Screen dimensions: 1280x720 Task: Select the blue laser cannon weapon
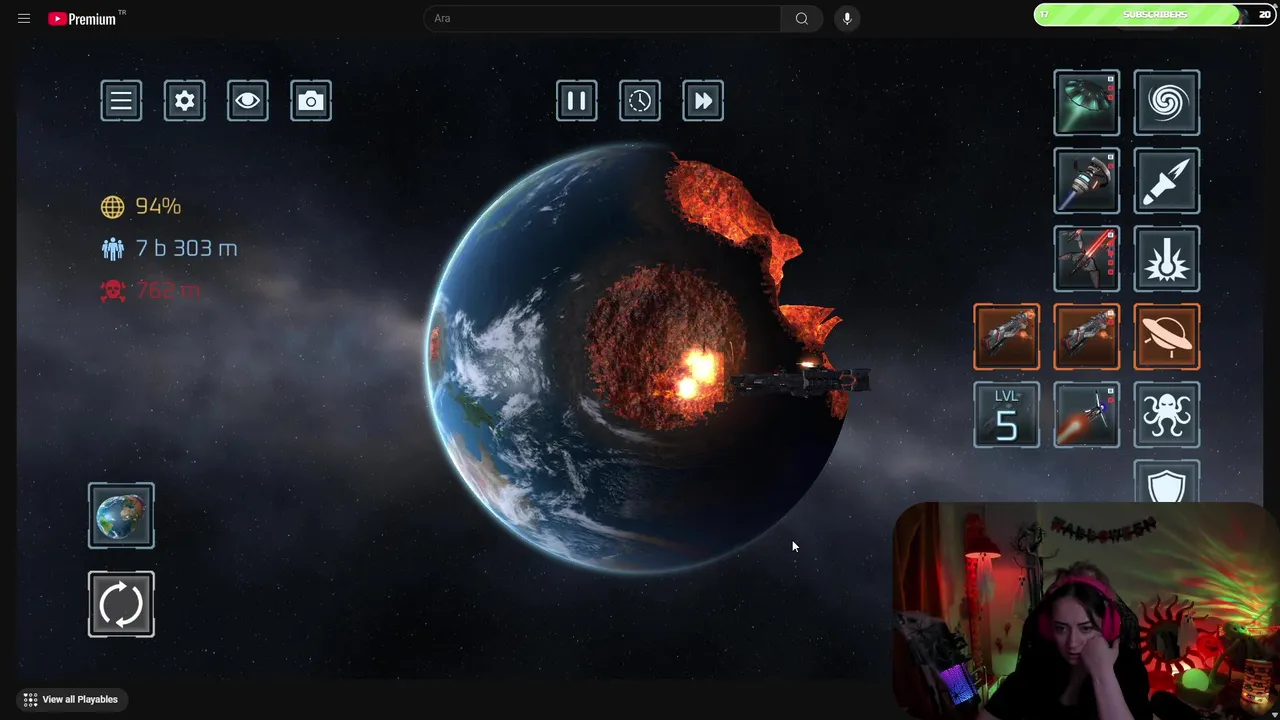point(1087,181)
